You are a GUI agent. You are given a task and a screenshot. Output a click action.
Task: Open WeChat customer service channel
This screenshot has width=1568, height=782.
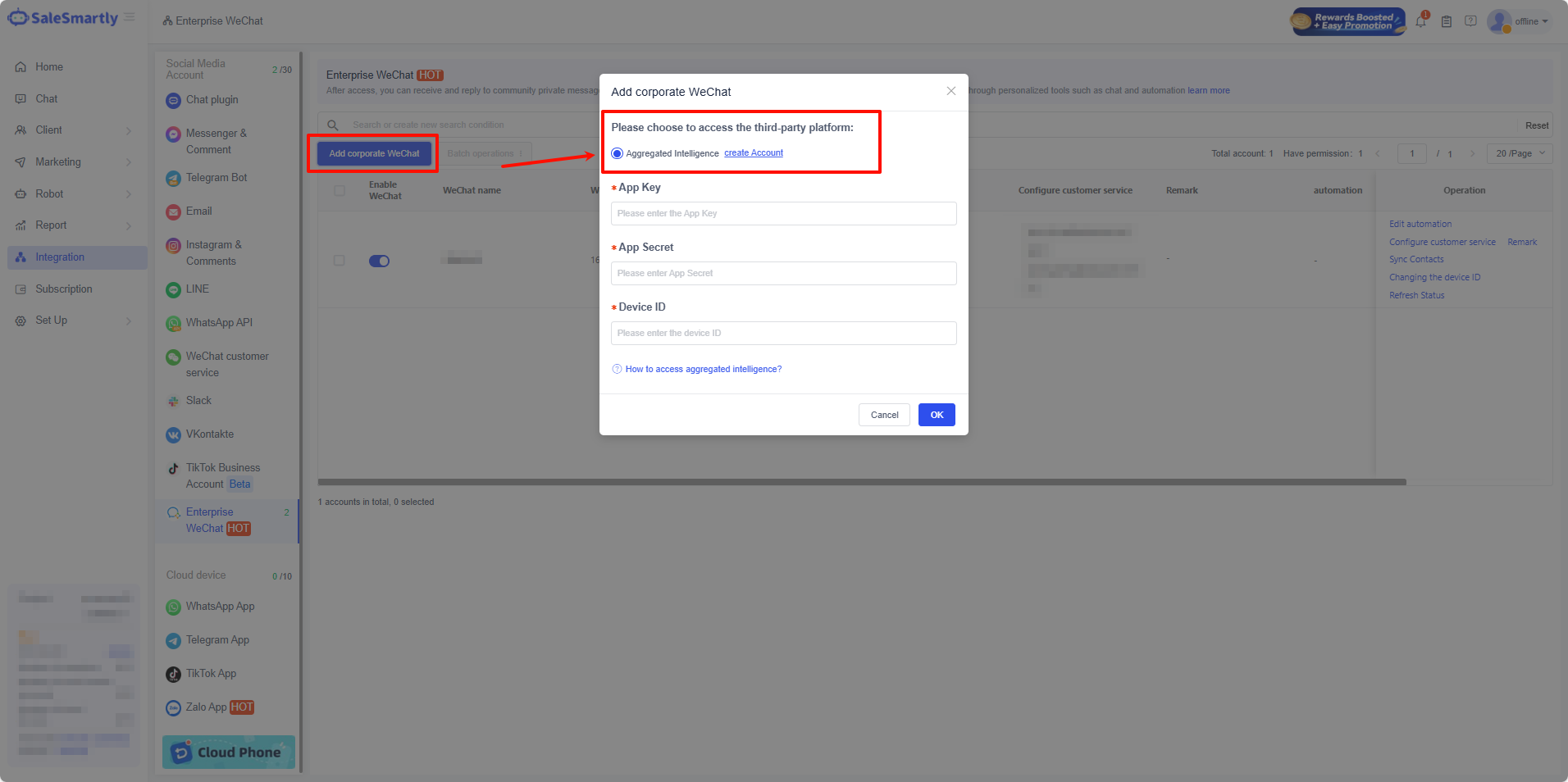click(x=227, y=364)
